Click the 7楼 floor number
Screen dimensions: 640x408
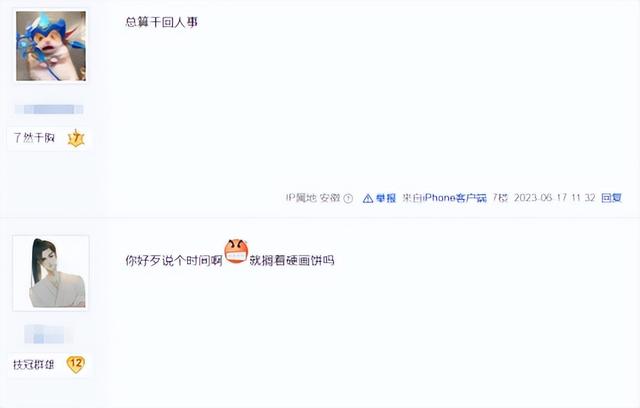point(500,198)
